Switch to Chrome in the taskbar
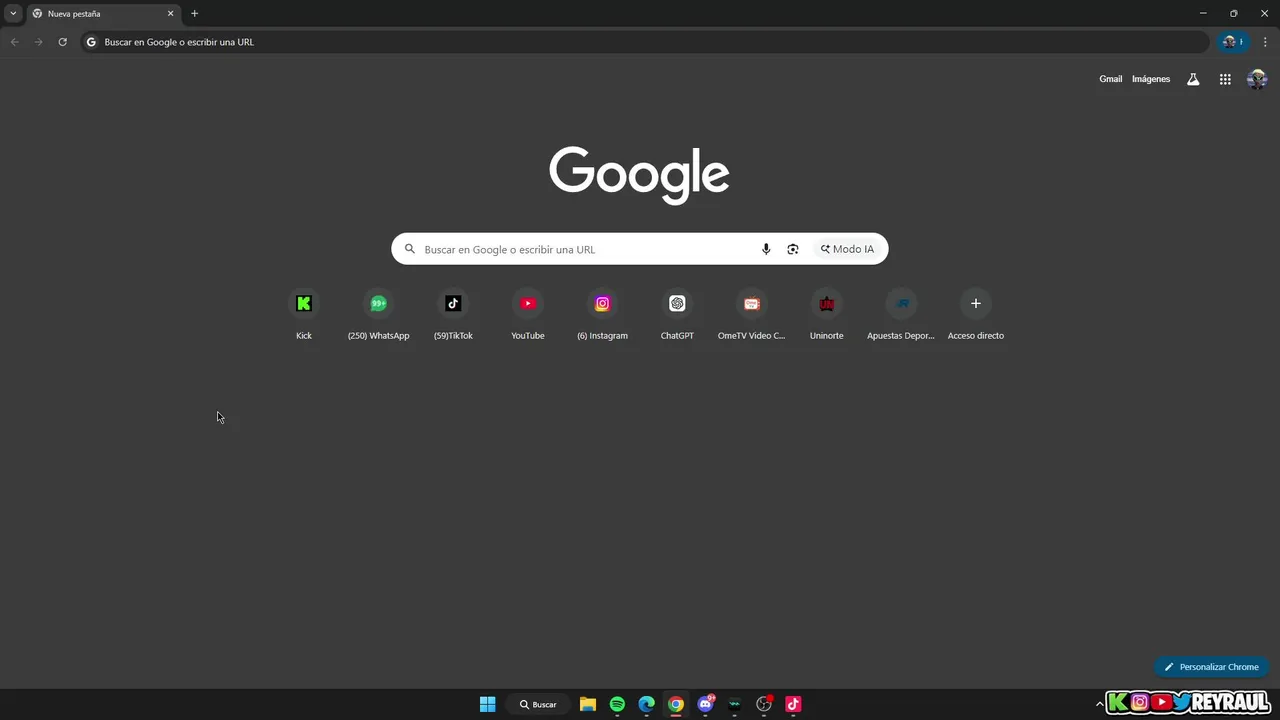The image size is (1280, 720). pyautogui.click(x=676, y=704)
